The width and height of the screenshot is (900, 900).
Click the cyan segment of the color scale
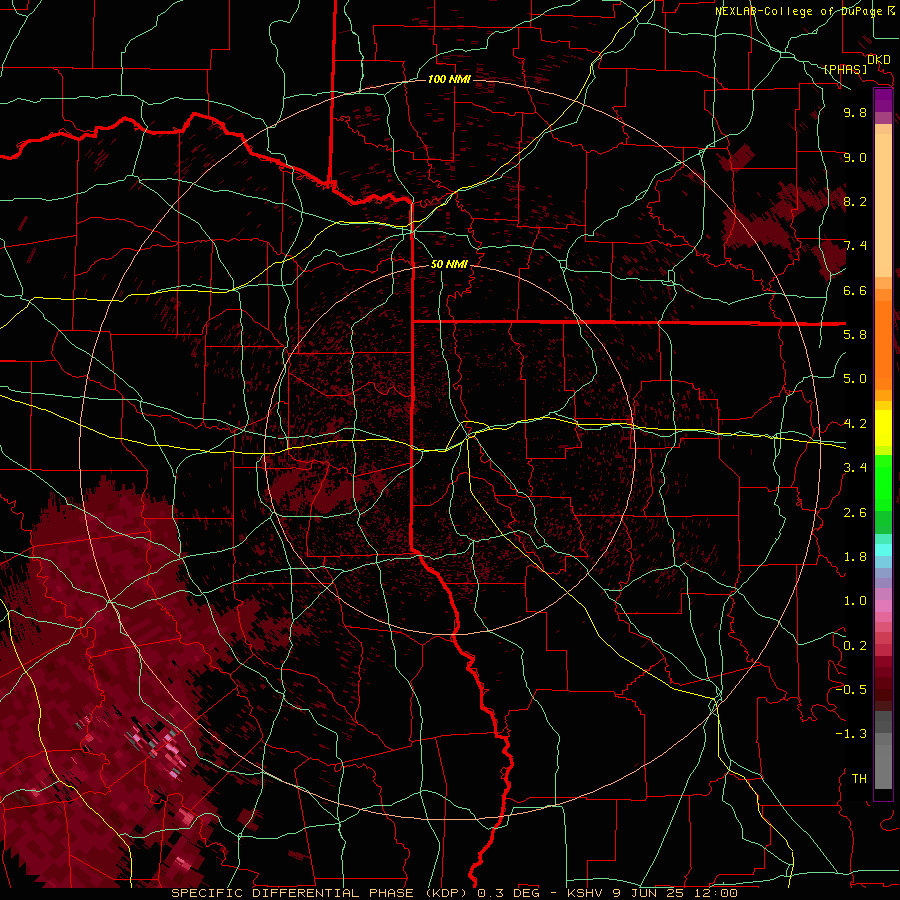tap(883, 550)
